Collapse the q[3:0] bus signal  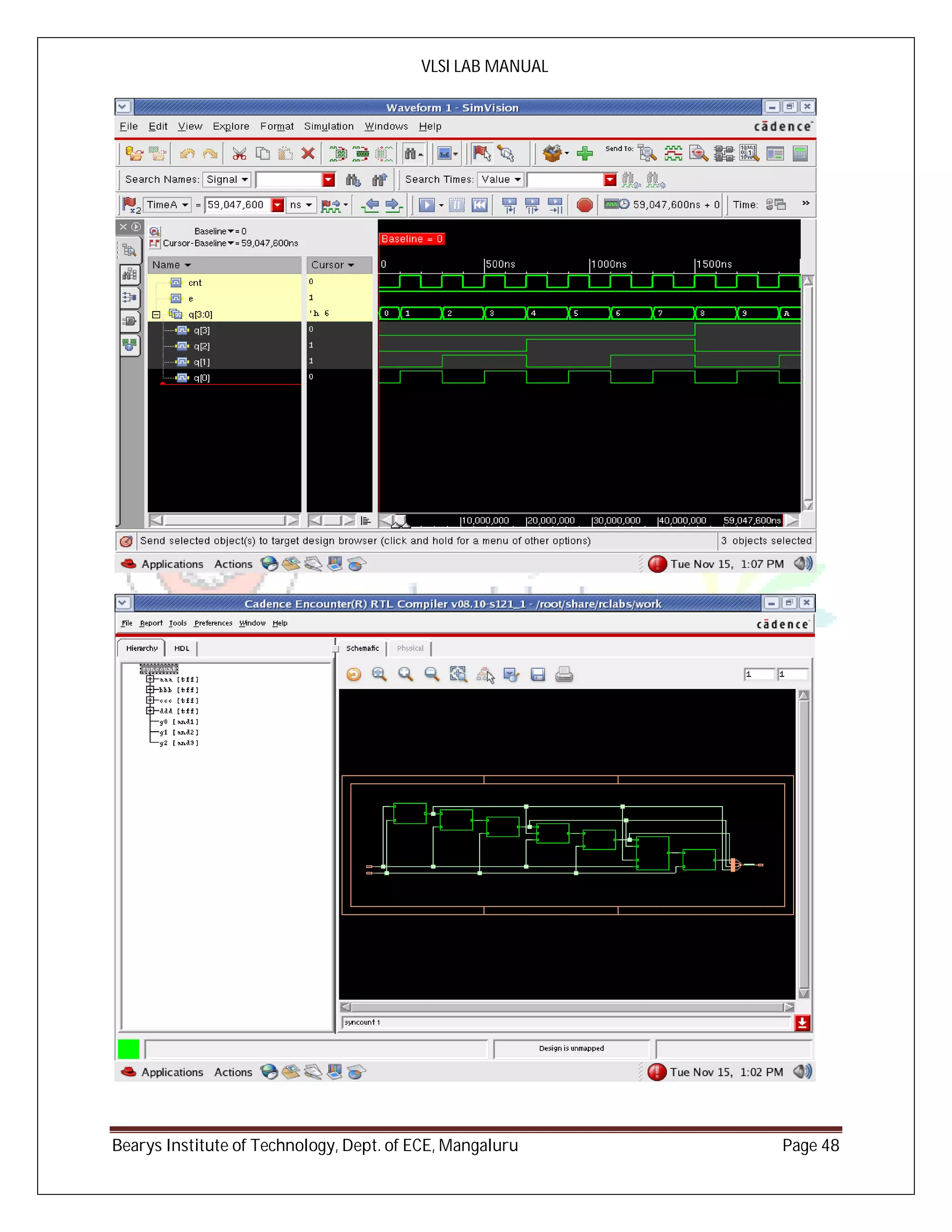click(156, 315)
